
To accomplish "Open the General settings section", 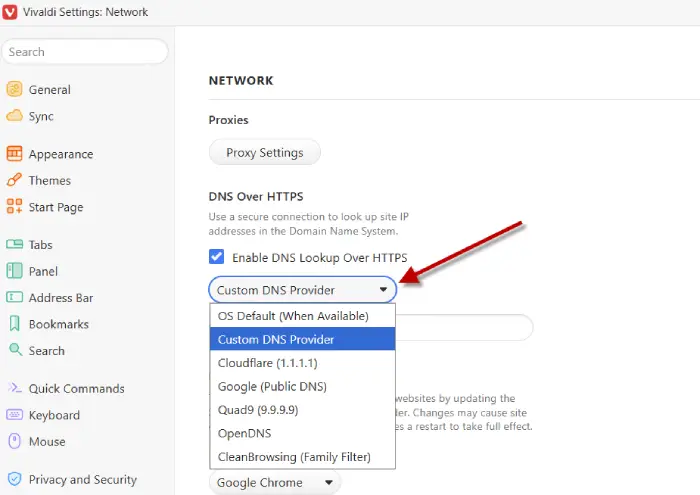I will coord(50,90).
